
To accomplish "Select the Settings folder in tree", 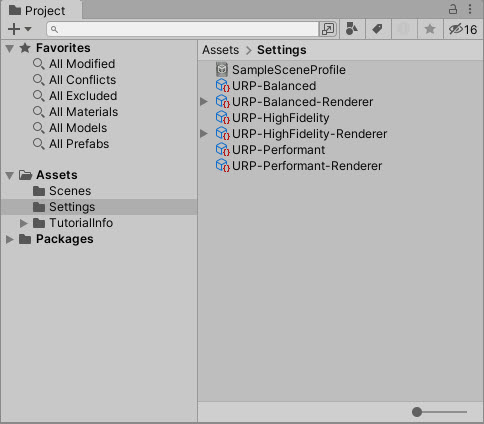I will 99,207.
